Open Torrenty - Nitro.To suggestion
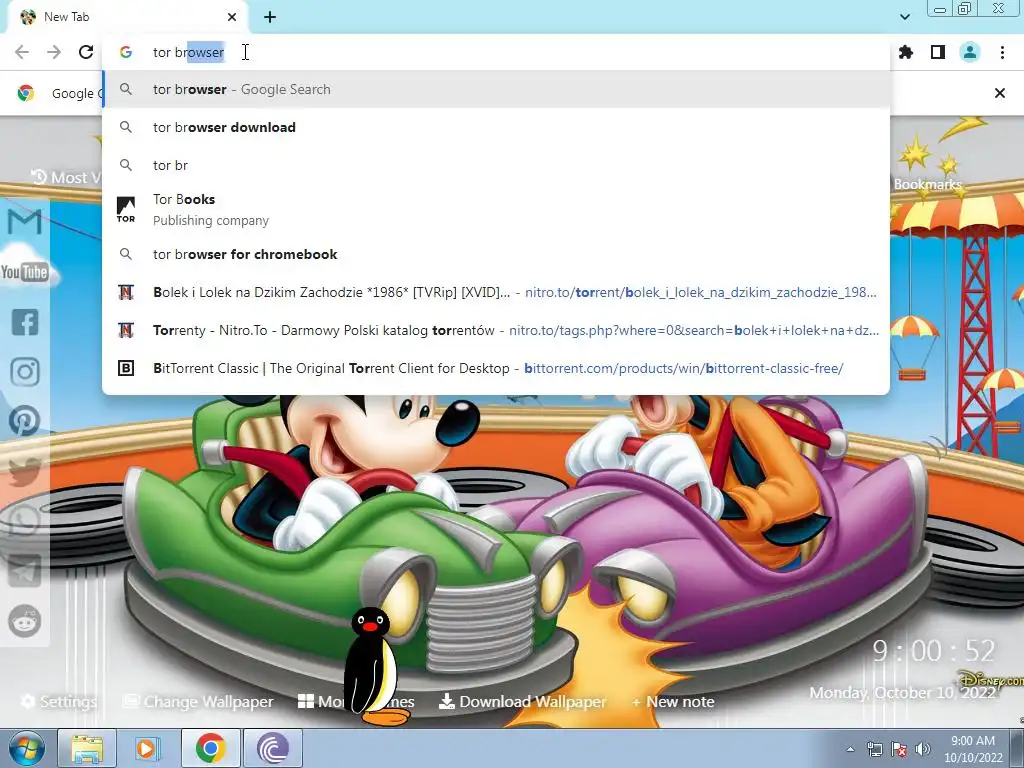The height and width of the screenshot is (768, 1024). point(496,330)
